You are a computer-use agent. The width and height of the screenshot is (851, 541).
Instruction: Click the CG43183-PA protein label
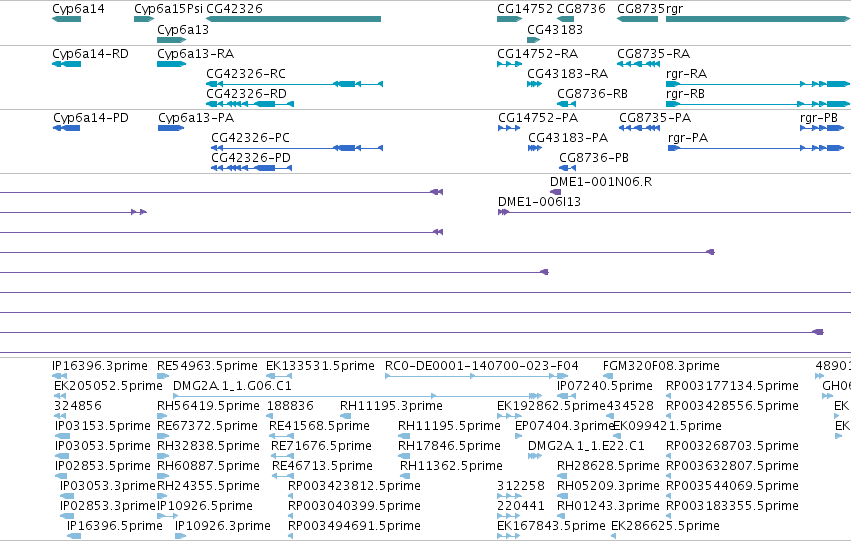click(568, 137)
